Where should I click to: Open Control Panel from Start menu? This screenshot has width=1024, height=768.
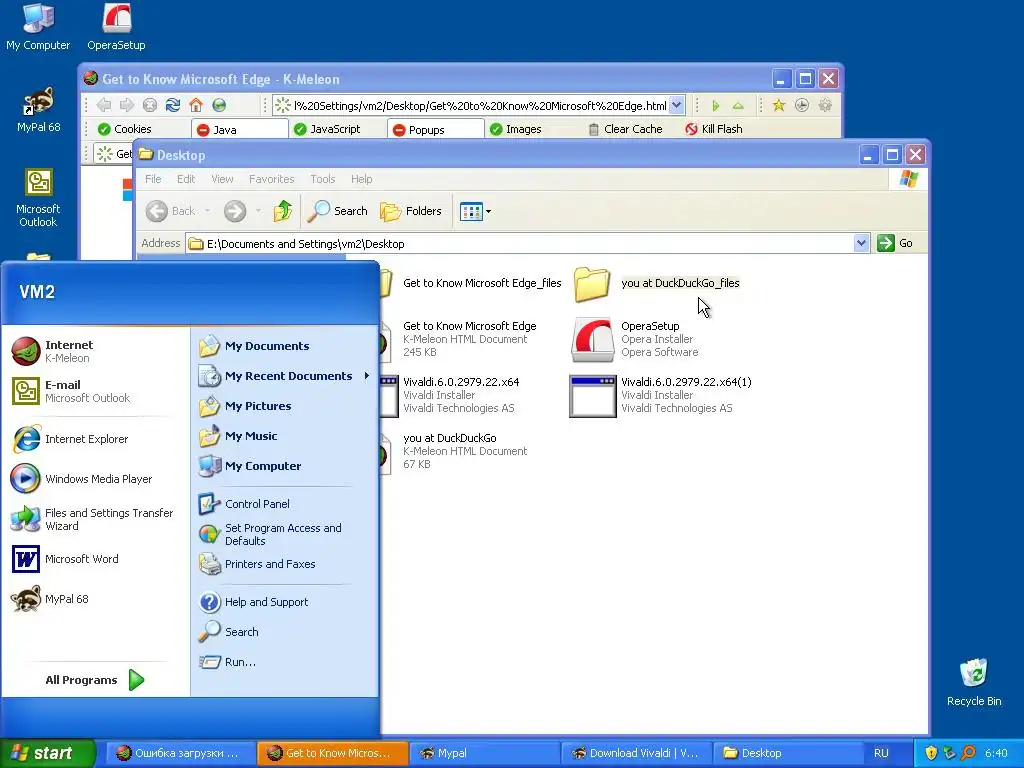(285, 504)
